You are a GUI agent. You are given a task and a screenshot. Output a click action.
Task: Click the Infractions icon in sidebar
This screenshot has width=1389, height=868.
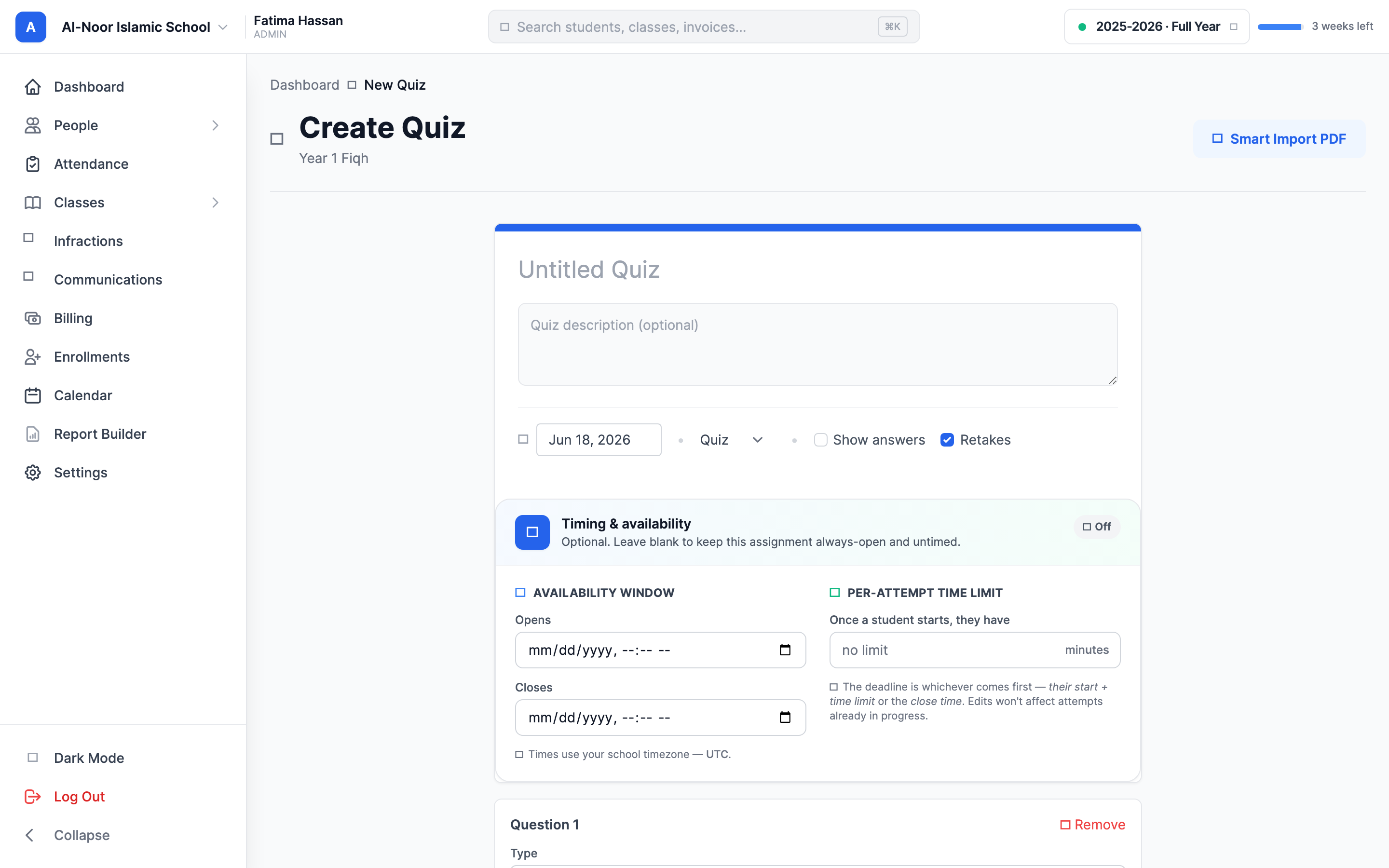29,238
